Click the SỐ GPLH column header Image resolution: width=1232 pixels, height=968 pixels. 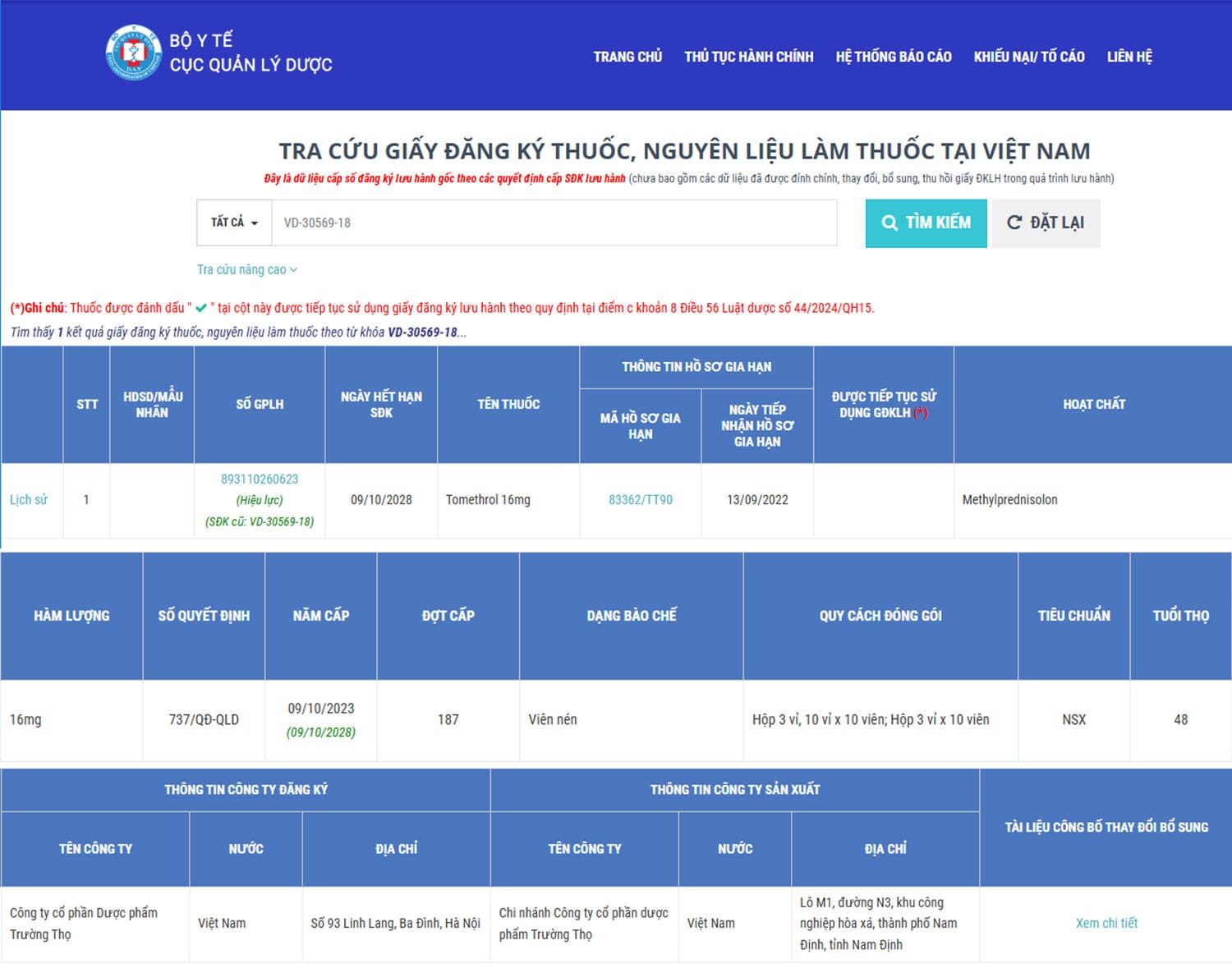click(x=260, y=404)
